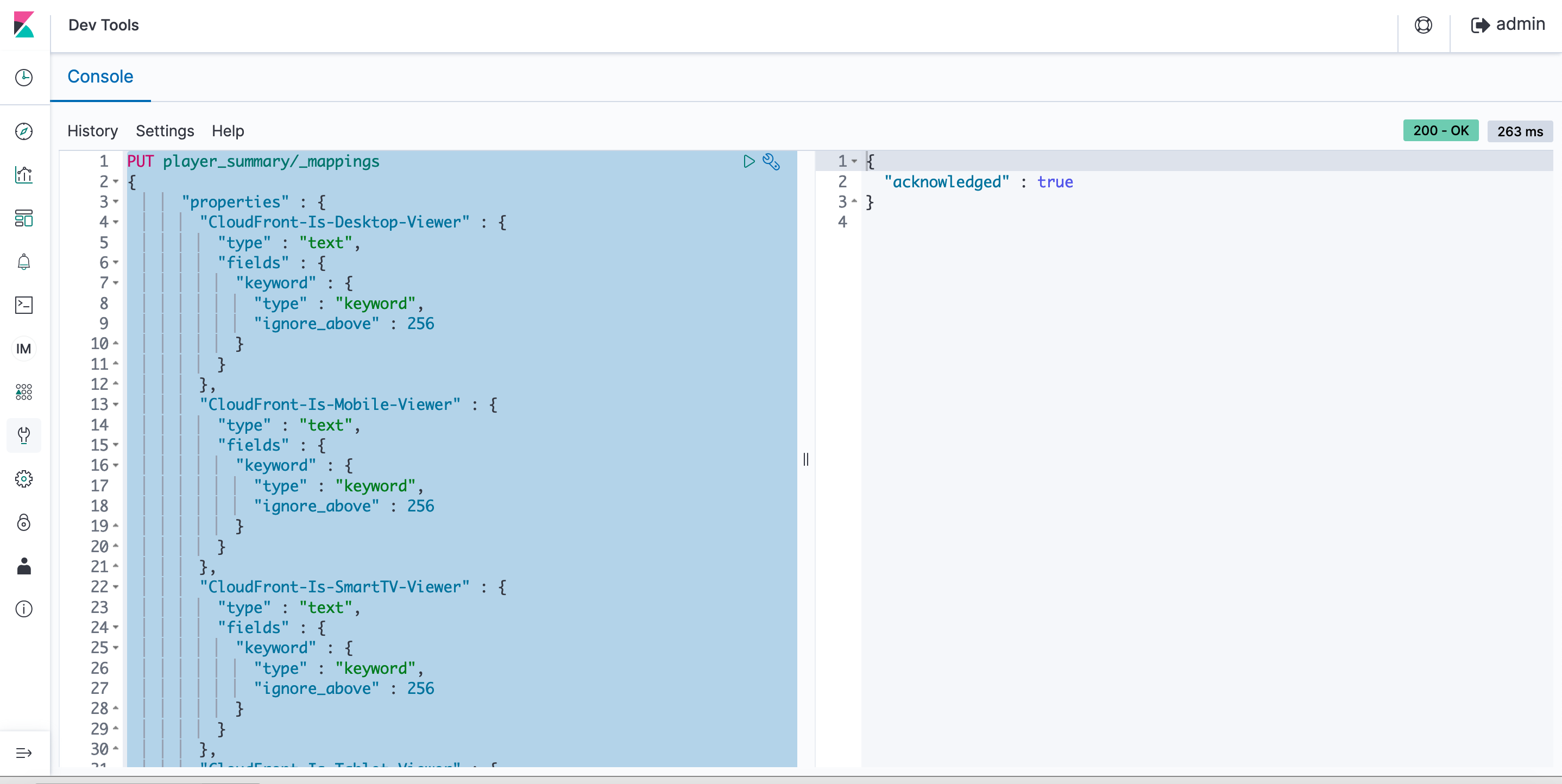The width and height of the screenshot is (1562, 784).
Task: Click the help lifebuoy icon in header
Action: pyautogui.click(x=1423, y=25)
